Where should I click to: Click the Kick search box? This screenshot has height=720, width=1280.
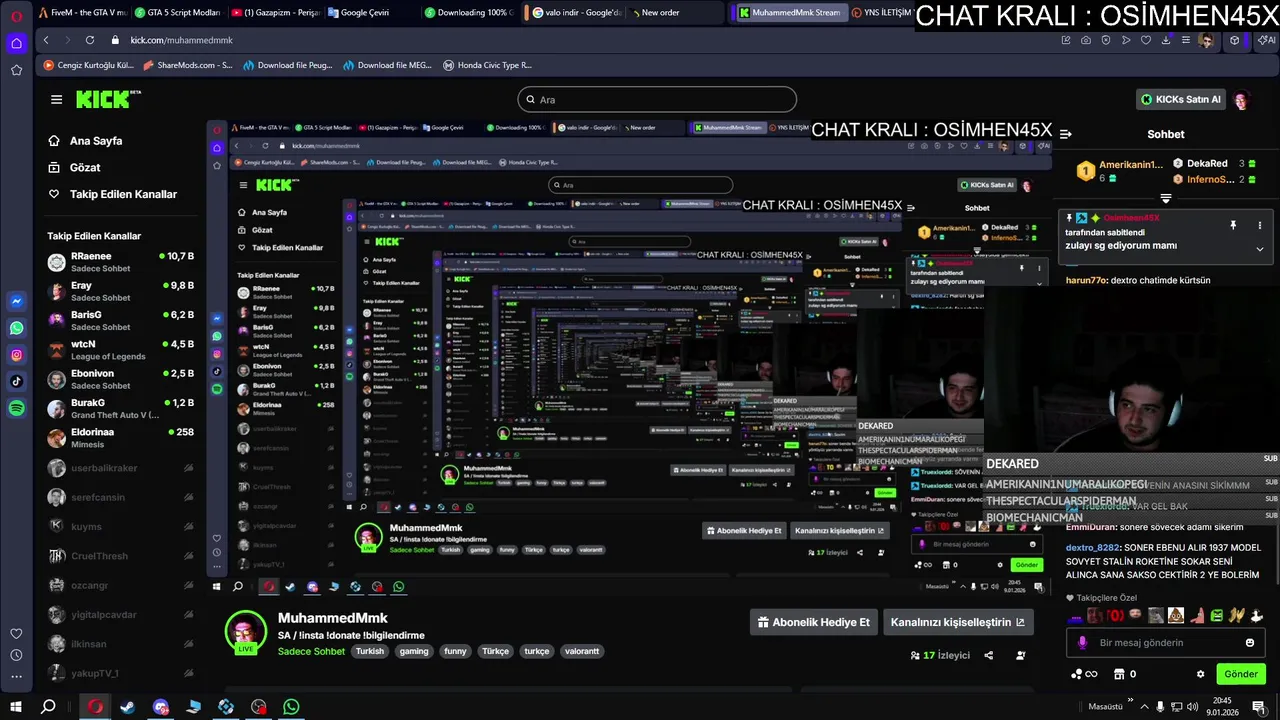click(657, 100)
